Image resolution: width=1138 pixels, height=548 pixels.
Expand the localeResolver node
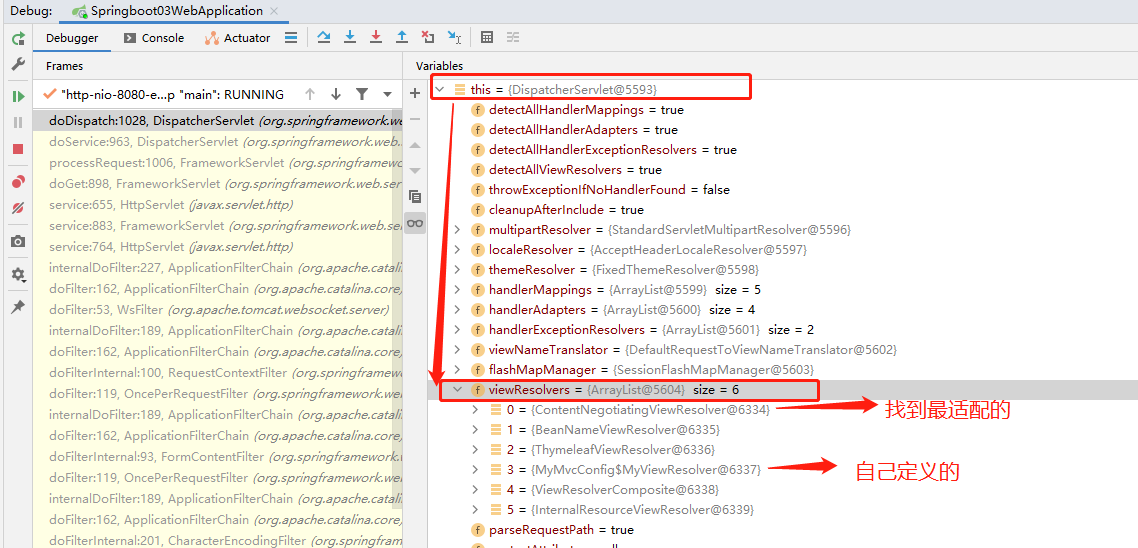pos(457,250)
